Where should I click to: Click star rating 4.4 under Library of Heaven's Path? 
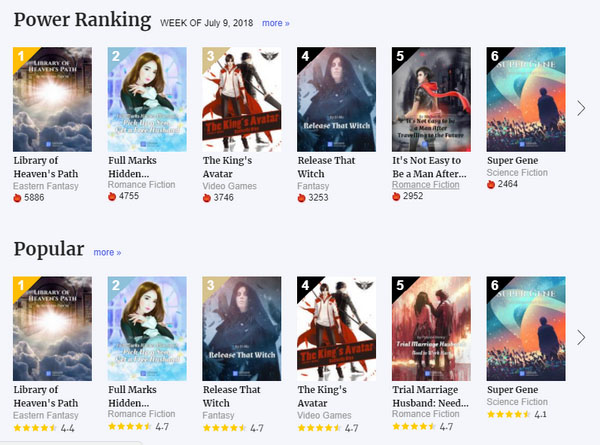(44, 428)
